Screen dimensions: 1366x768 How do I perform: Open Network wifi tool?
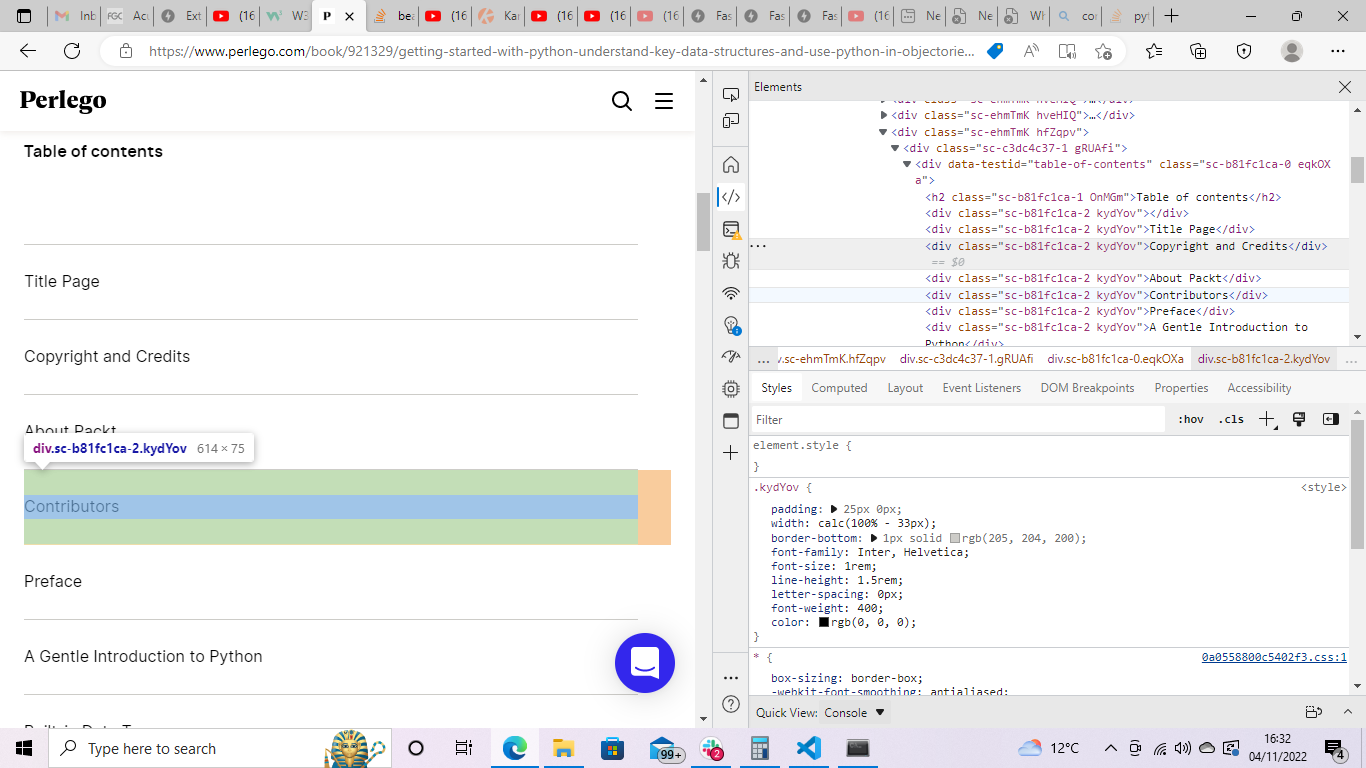(x=731, y=293)
